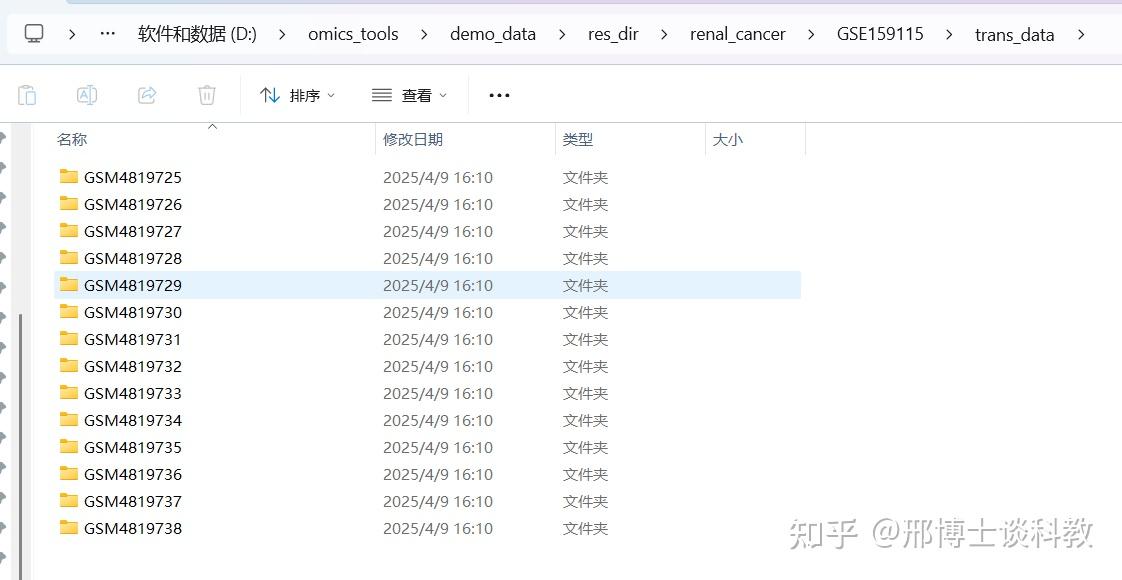This screenshot has height=580, width=1122.
Task: Navigate to demo_data in the address bar
Action: [493, 33]
